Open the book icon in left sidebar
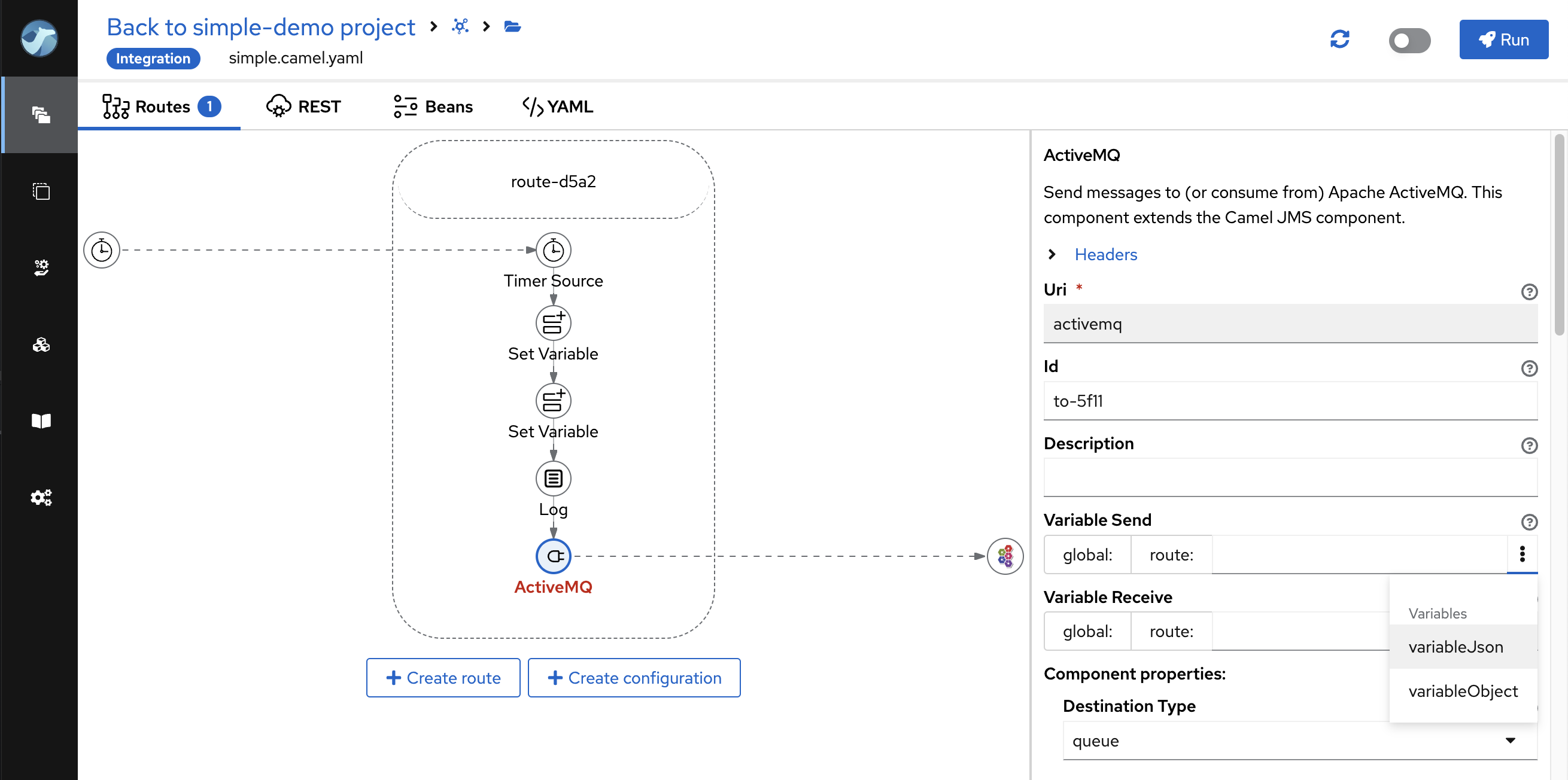This screenshot has height=780, width=1568. click(41, 421)
